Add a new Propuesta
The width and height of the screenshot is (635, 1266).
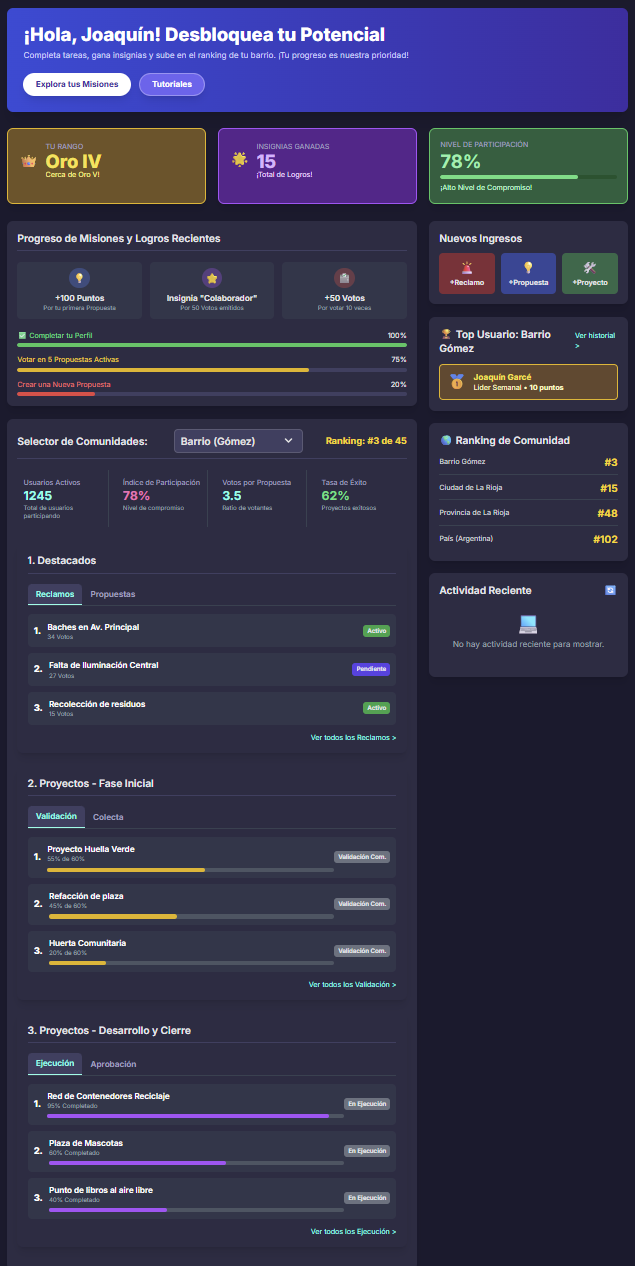[x=528, y=273]
